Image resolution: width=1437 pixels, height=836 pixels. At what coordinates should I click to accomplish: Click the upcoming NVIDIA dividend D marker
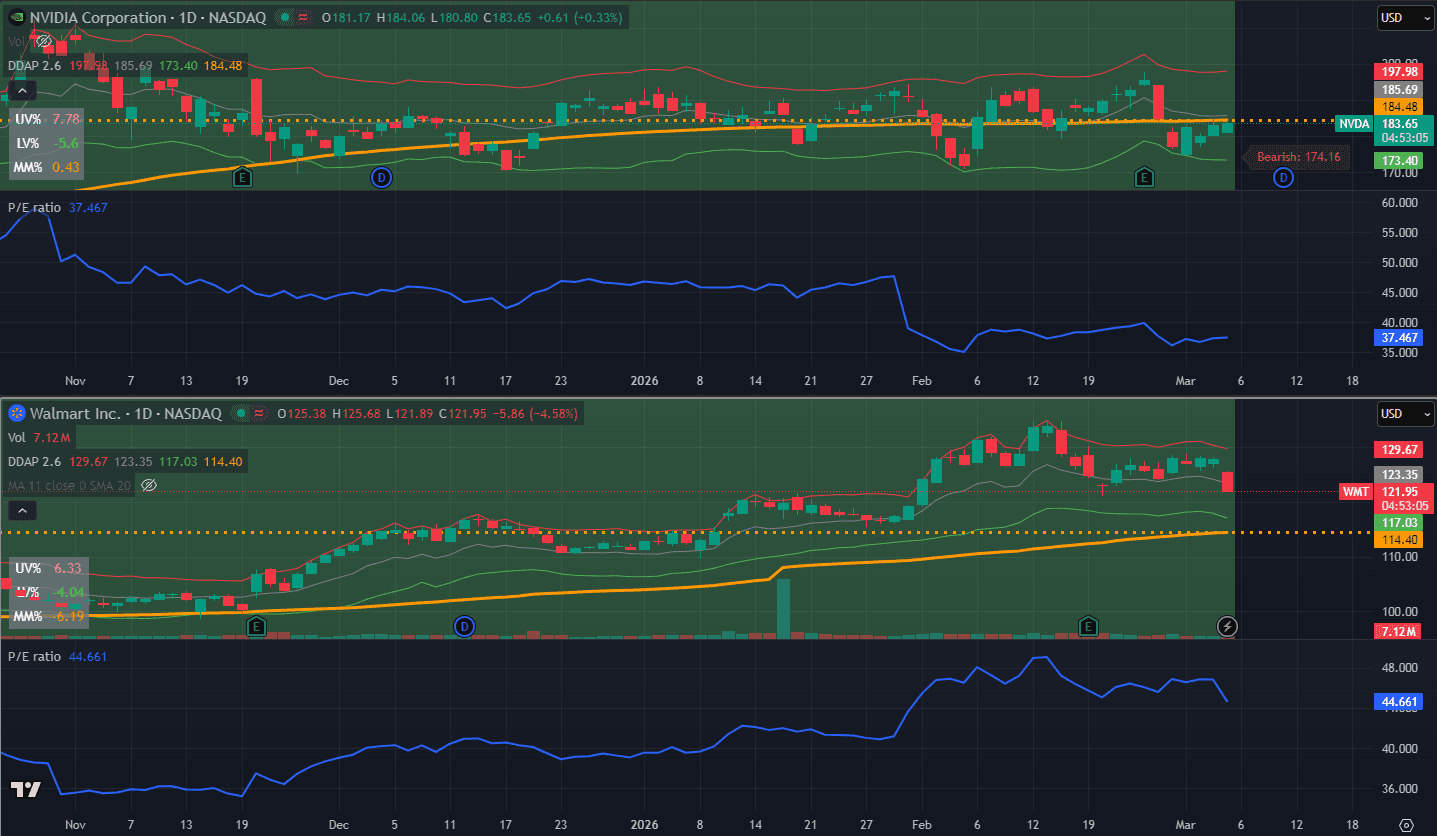pyautogui.click(x=1284, y=178)
